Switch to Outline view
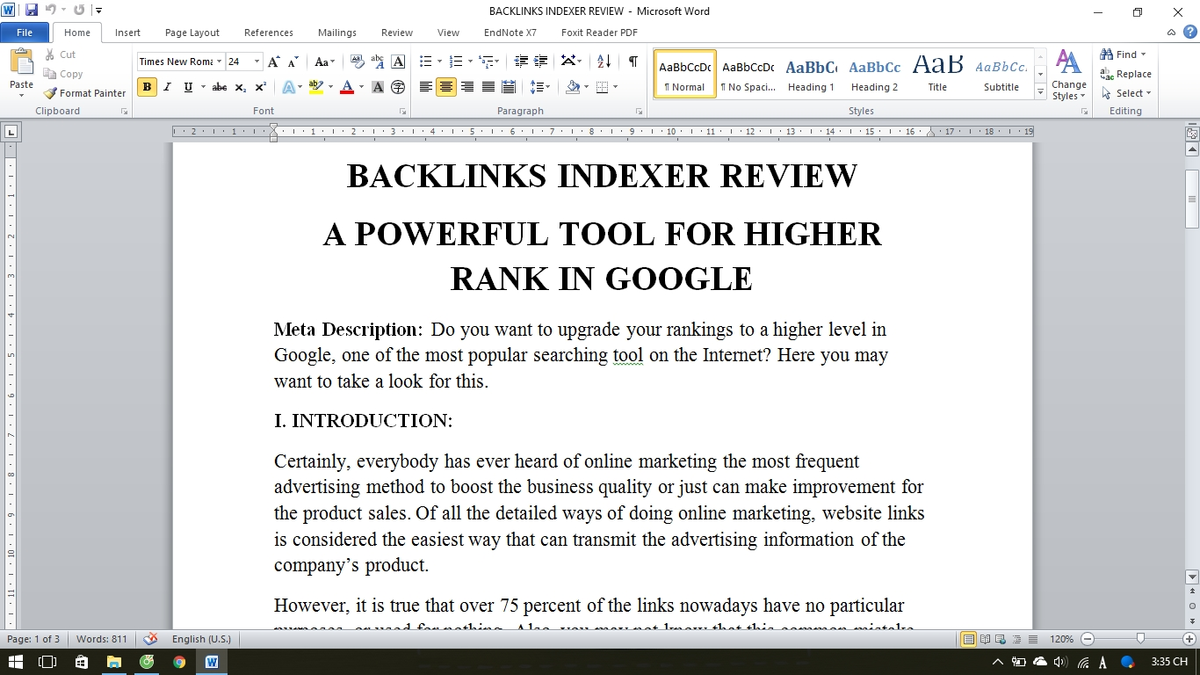1200x675 pixels. click(x=1018, y=638)
